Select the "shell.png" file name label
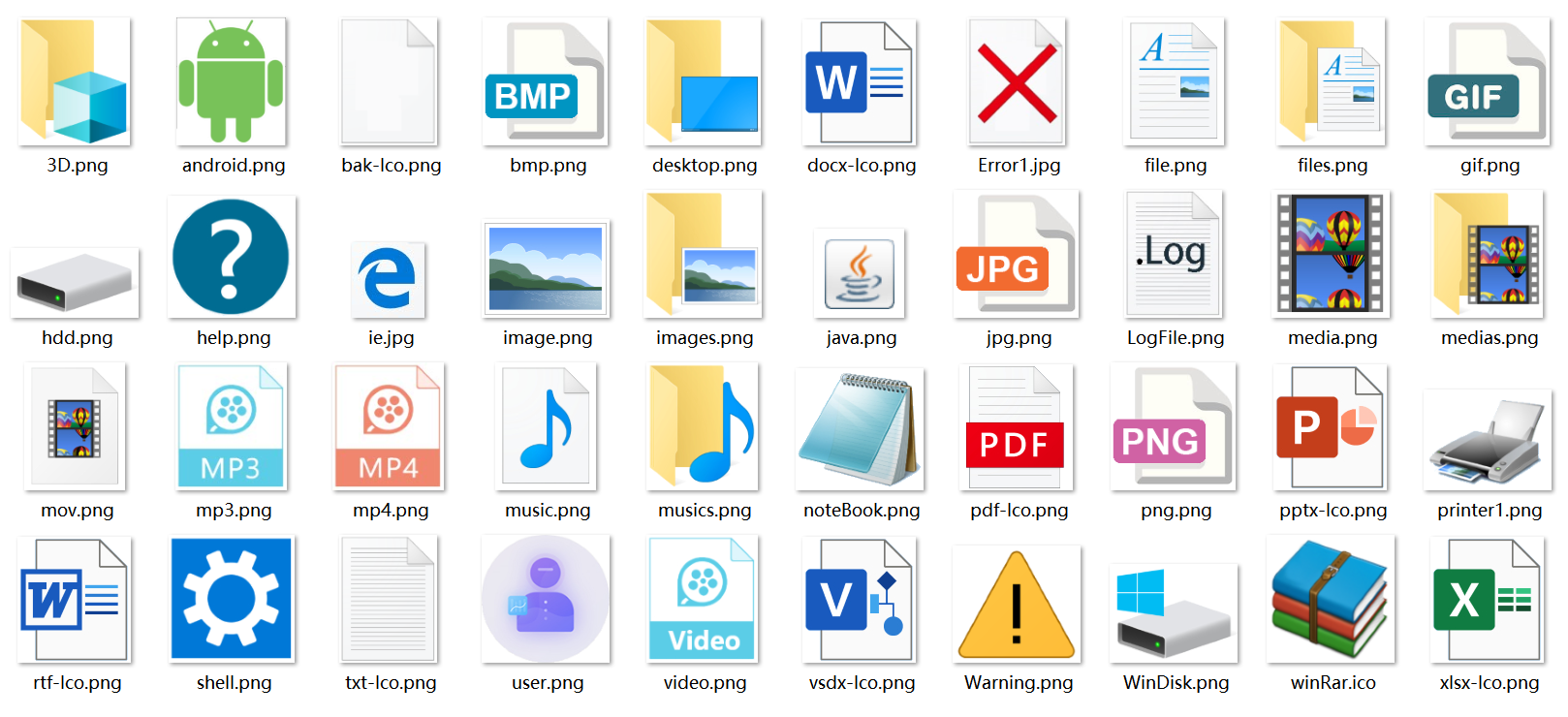The width and height of the screenshot is (1568, 717). pyautogui.click(x=235, y=683)
